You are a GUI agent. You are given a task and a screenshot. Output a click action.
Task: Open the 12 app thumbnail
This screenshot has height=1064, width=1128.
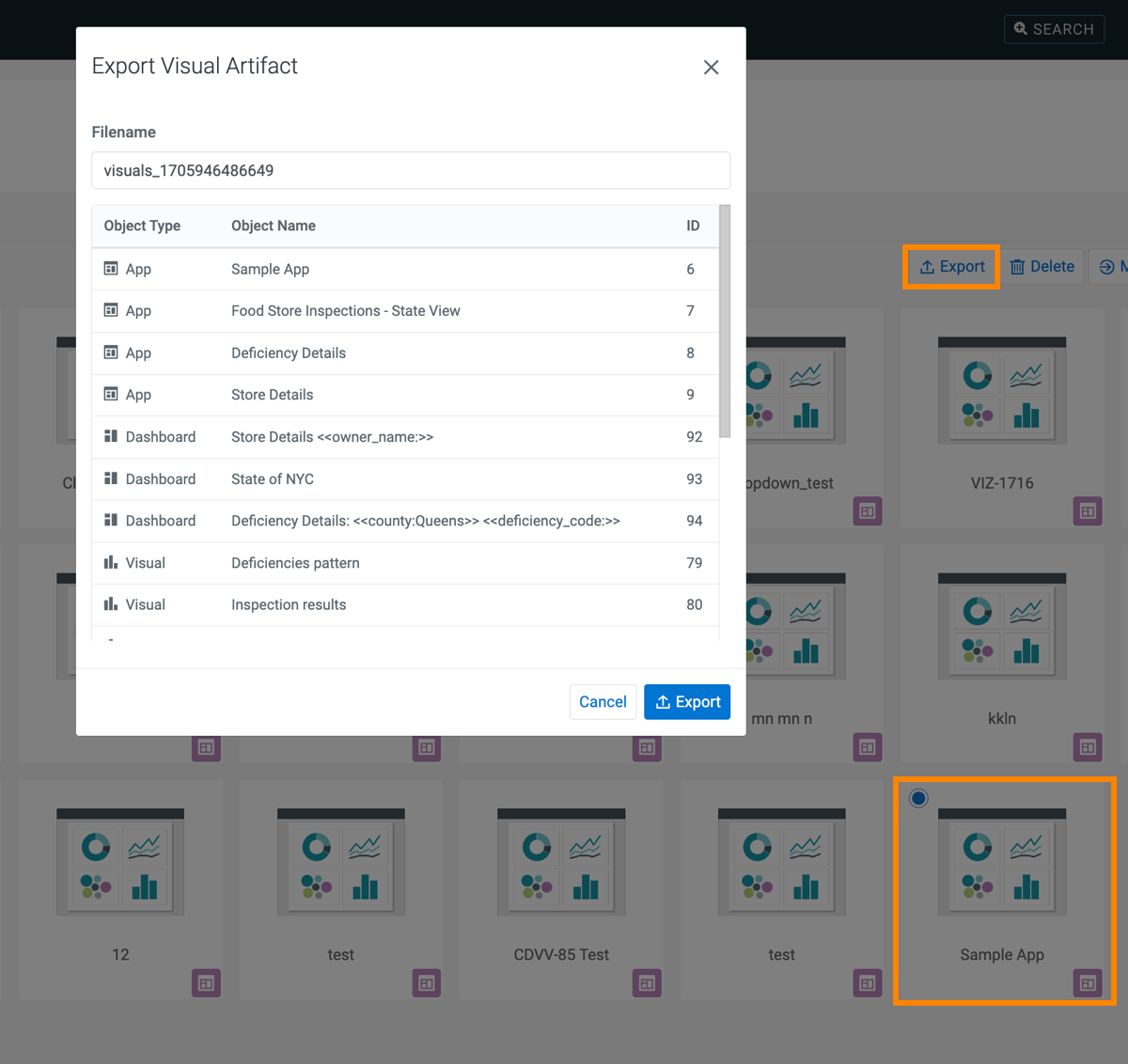(120, 862)
